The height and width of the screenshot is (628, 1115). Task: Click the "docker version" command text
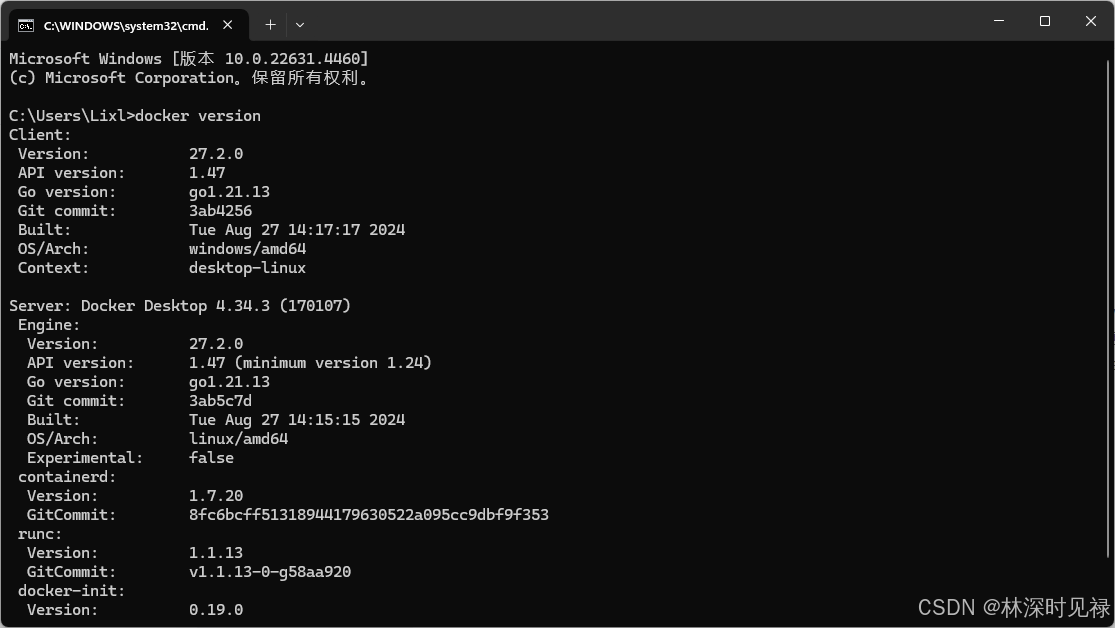coord(198,116)
